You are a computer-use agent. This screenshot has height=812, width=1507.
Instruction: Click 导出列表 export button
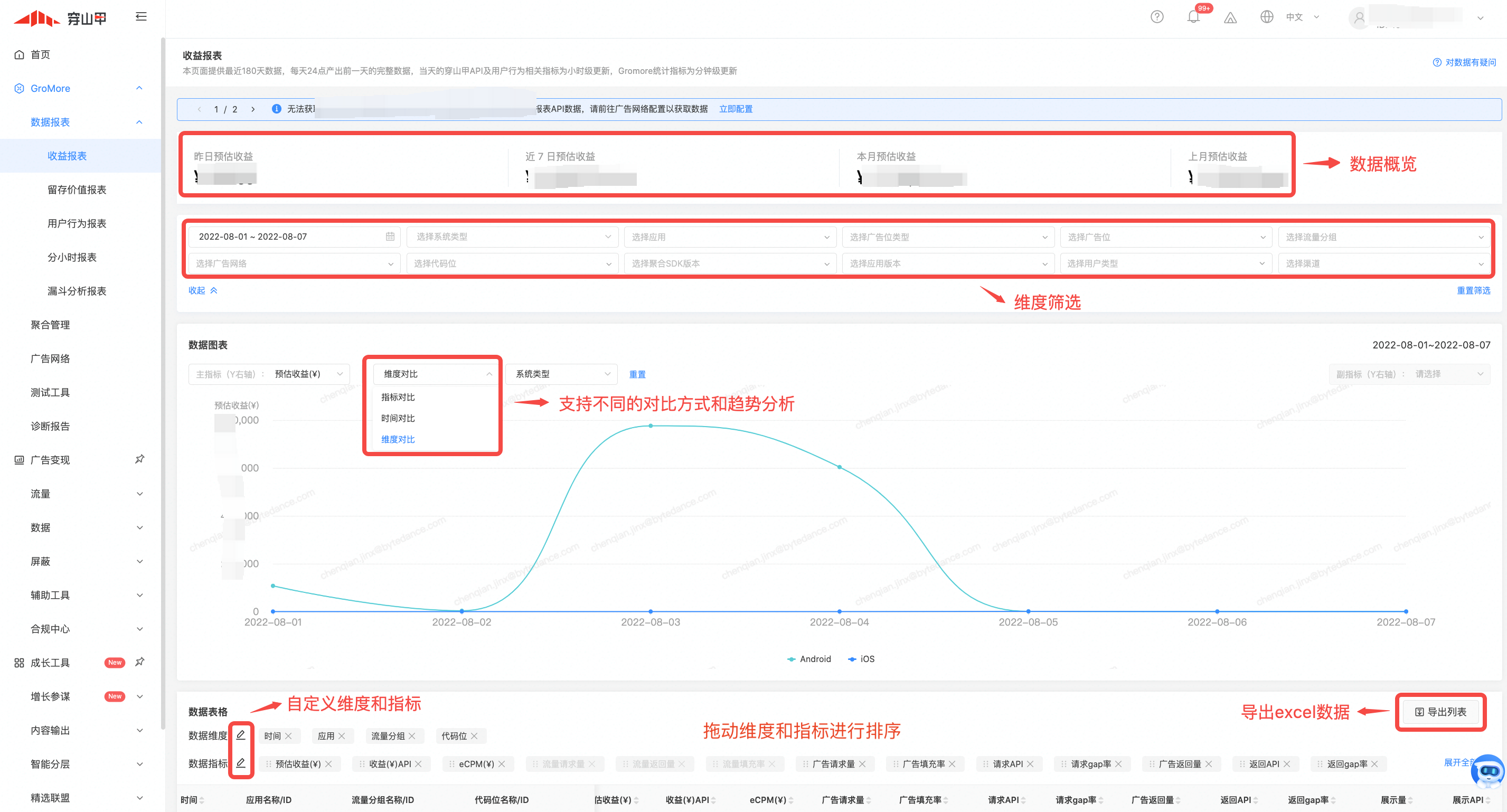tap(1440, 711)
